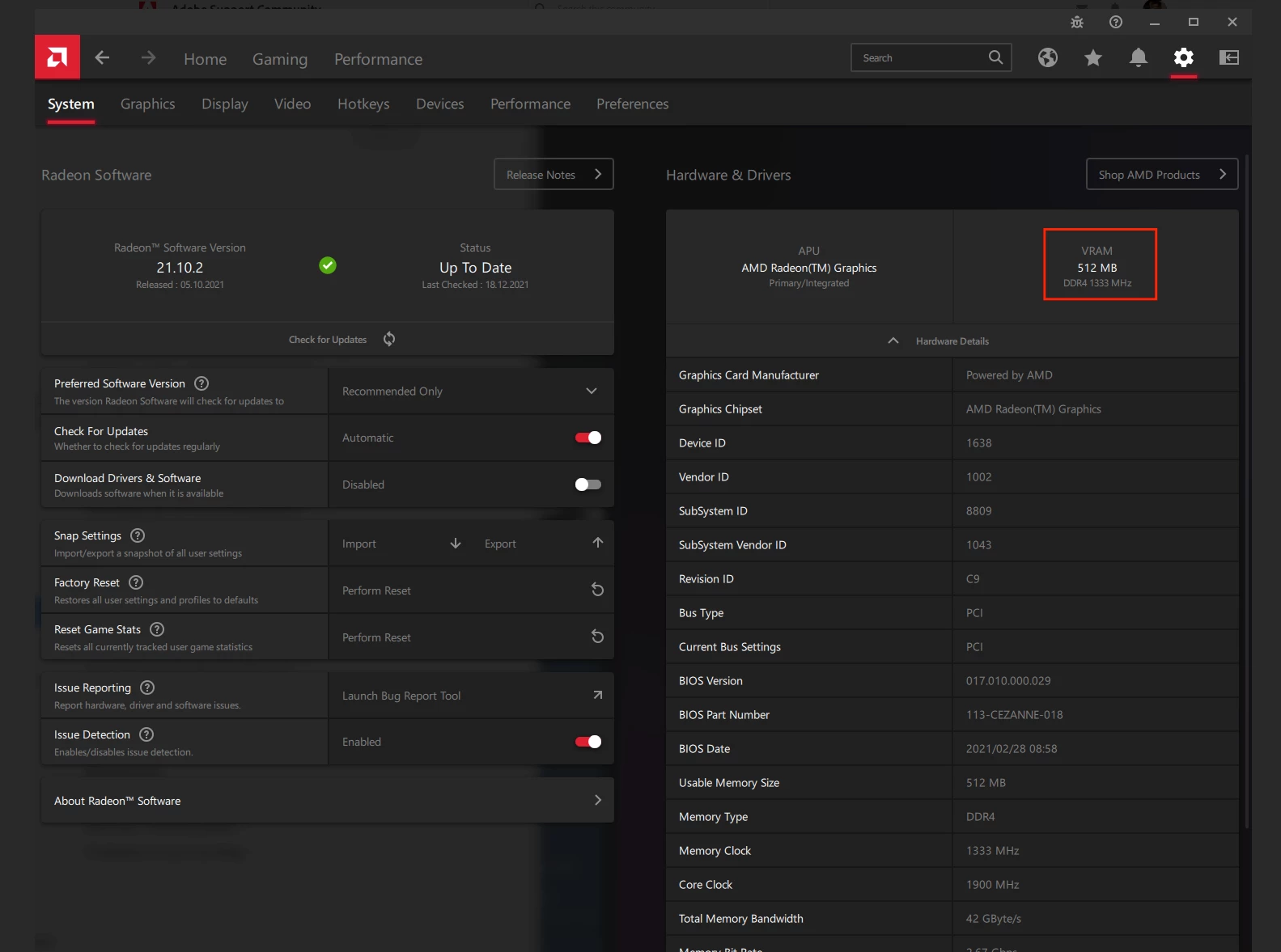Go forward with the right arrow

pos(148,57)
